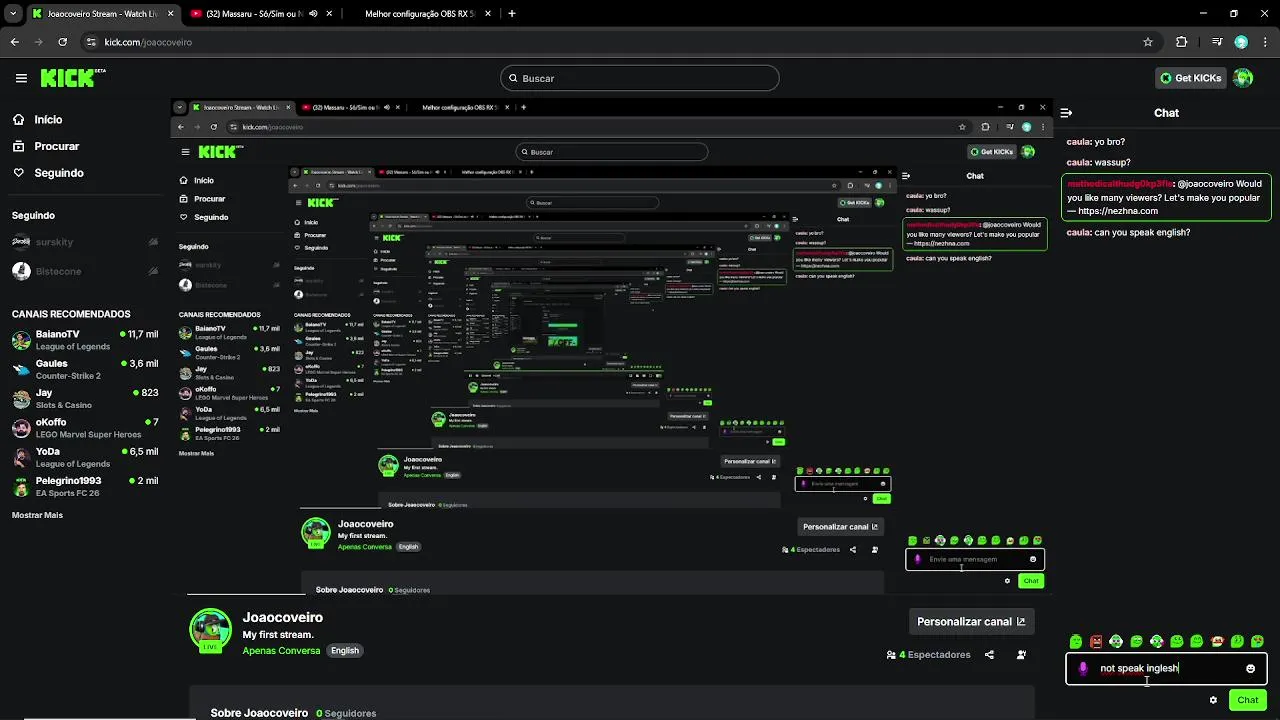Bookmark this page with the star icon

1148,42
